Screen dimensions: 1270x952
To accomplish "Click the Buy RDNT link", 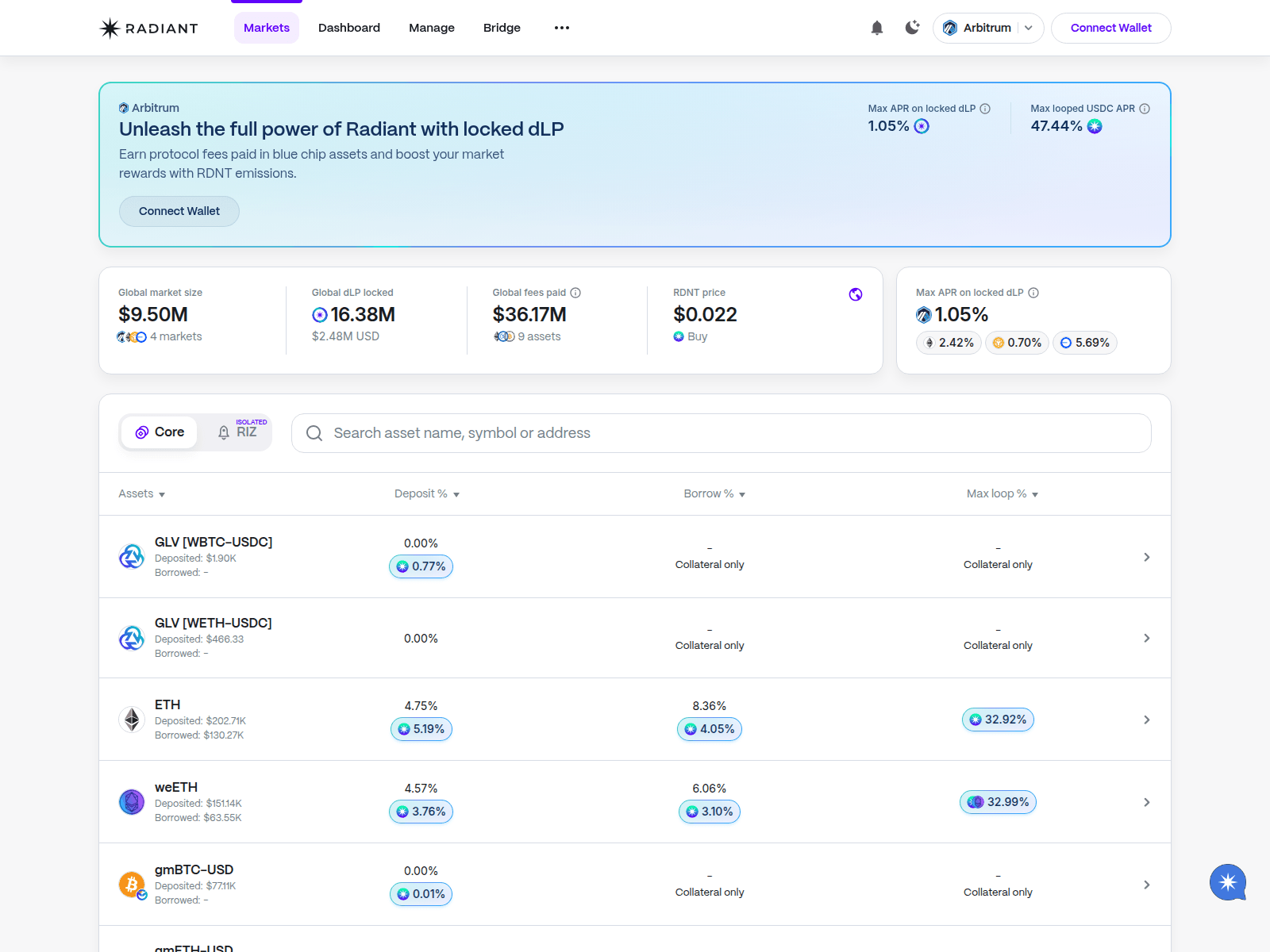I will coord(691,336).
